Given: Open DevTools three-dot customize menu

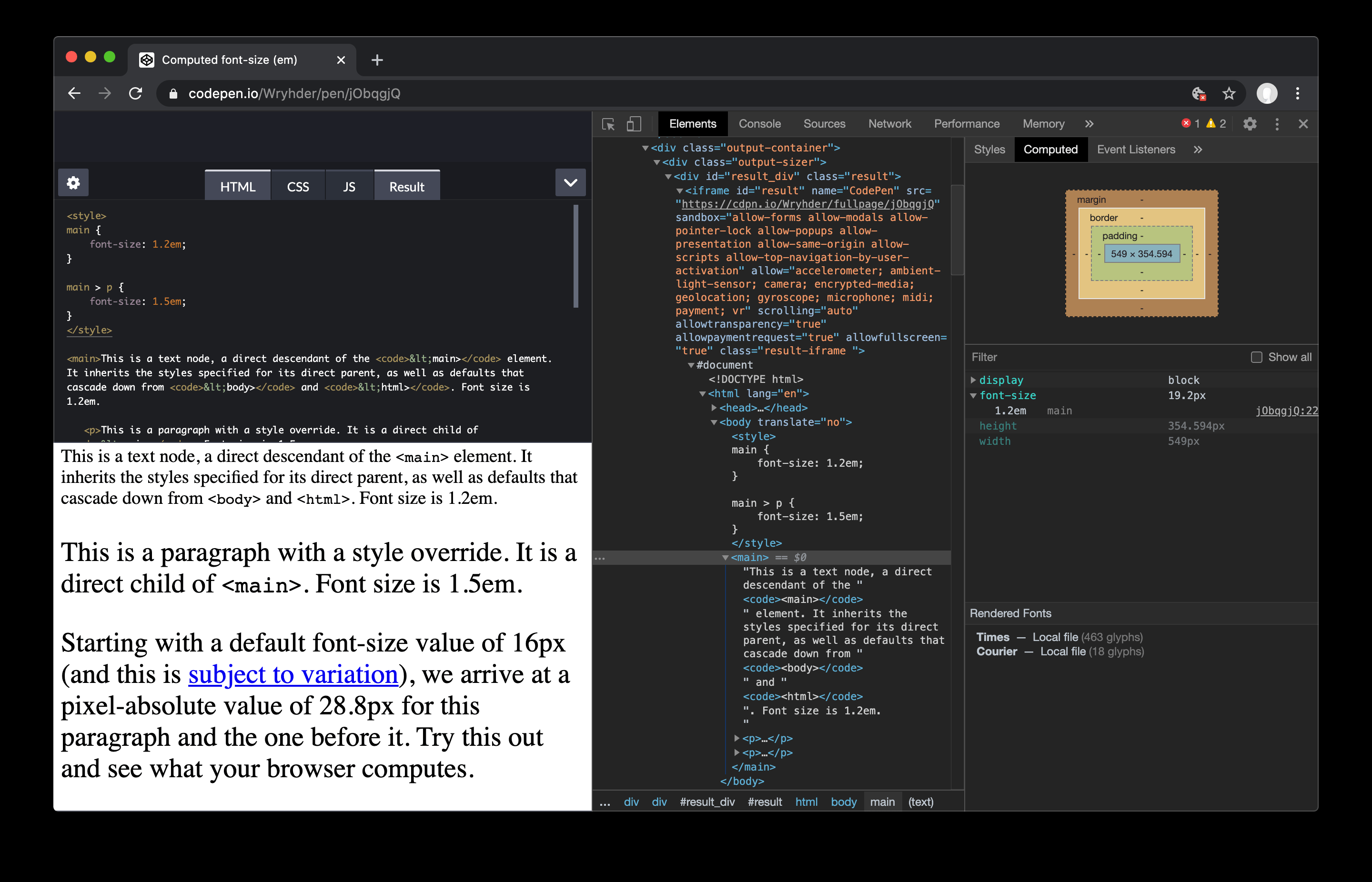Looking at the screenshot, I should 1277,124.
